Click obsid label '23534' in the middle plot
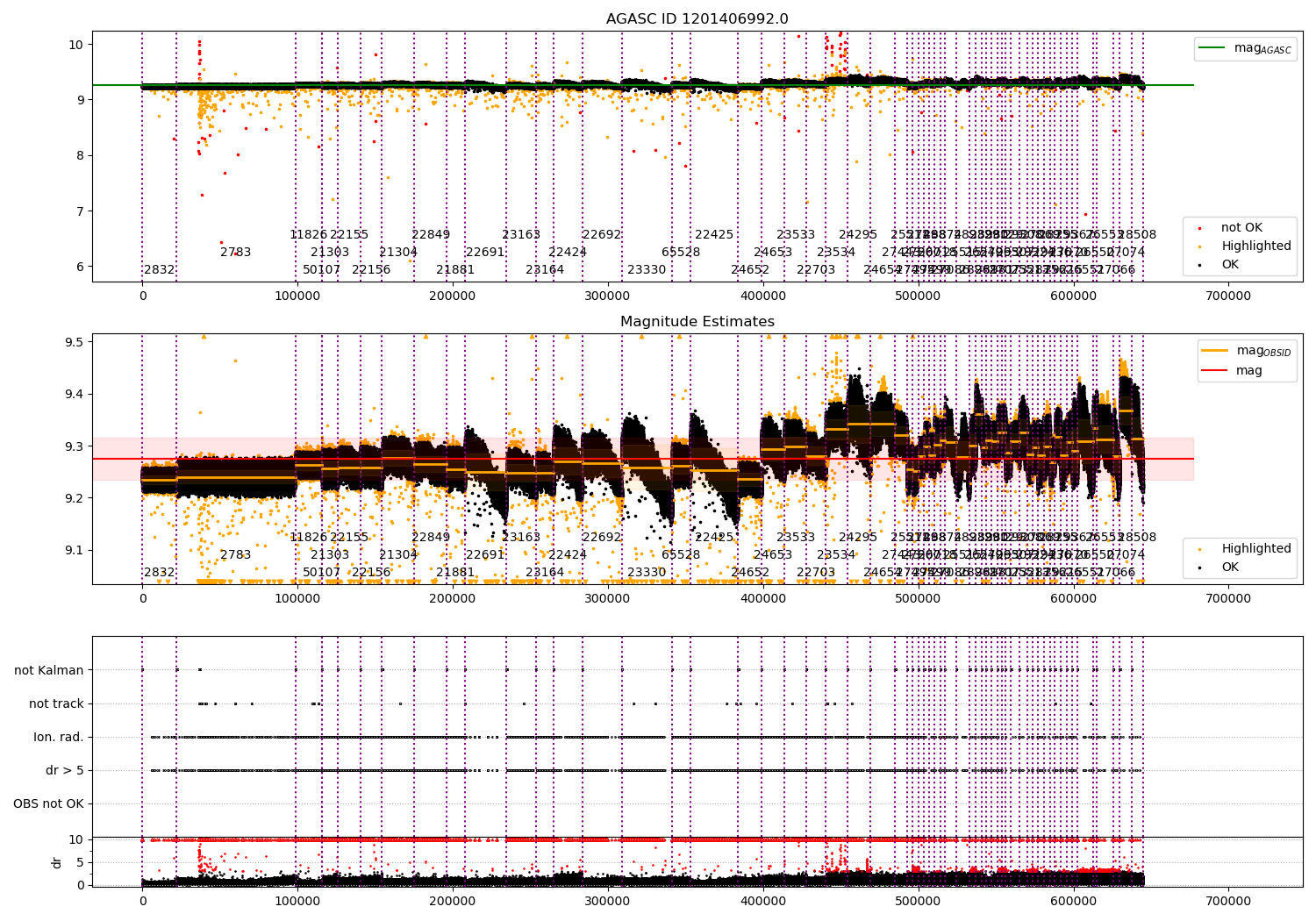Image resolution: width=1316 pixels, height=921 pixels. pyautogui.click(x=836, y=554)
